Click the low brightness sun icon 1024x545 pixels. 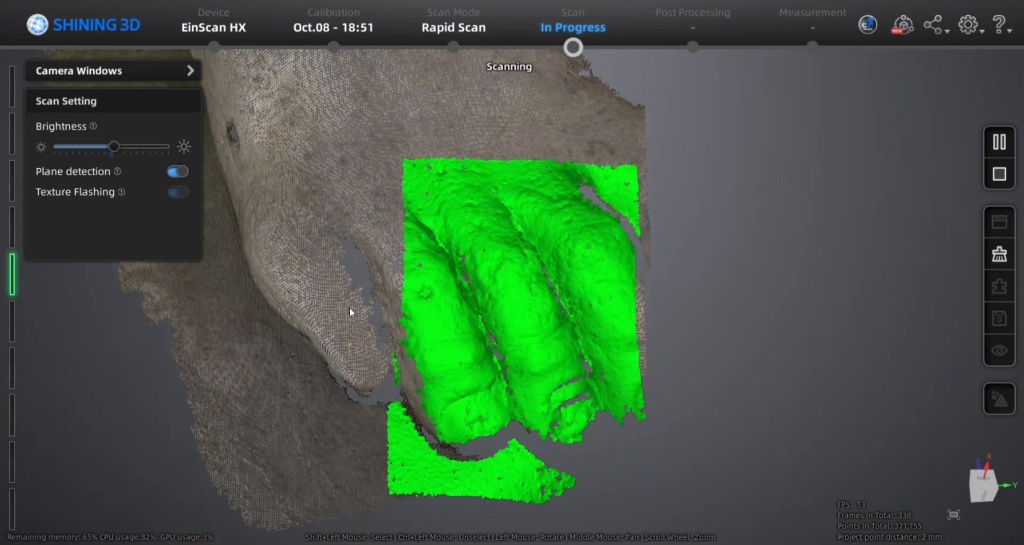(x=41, y=147)
